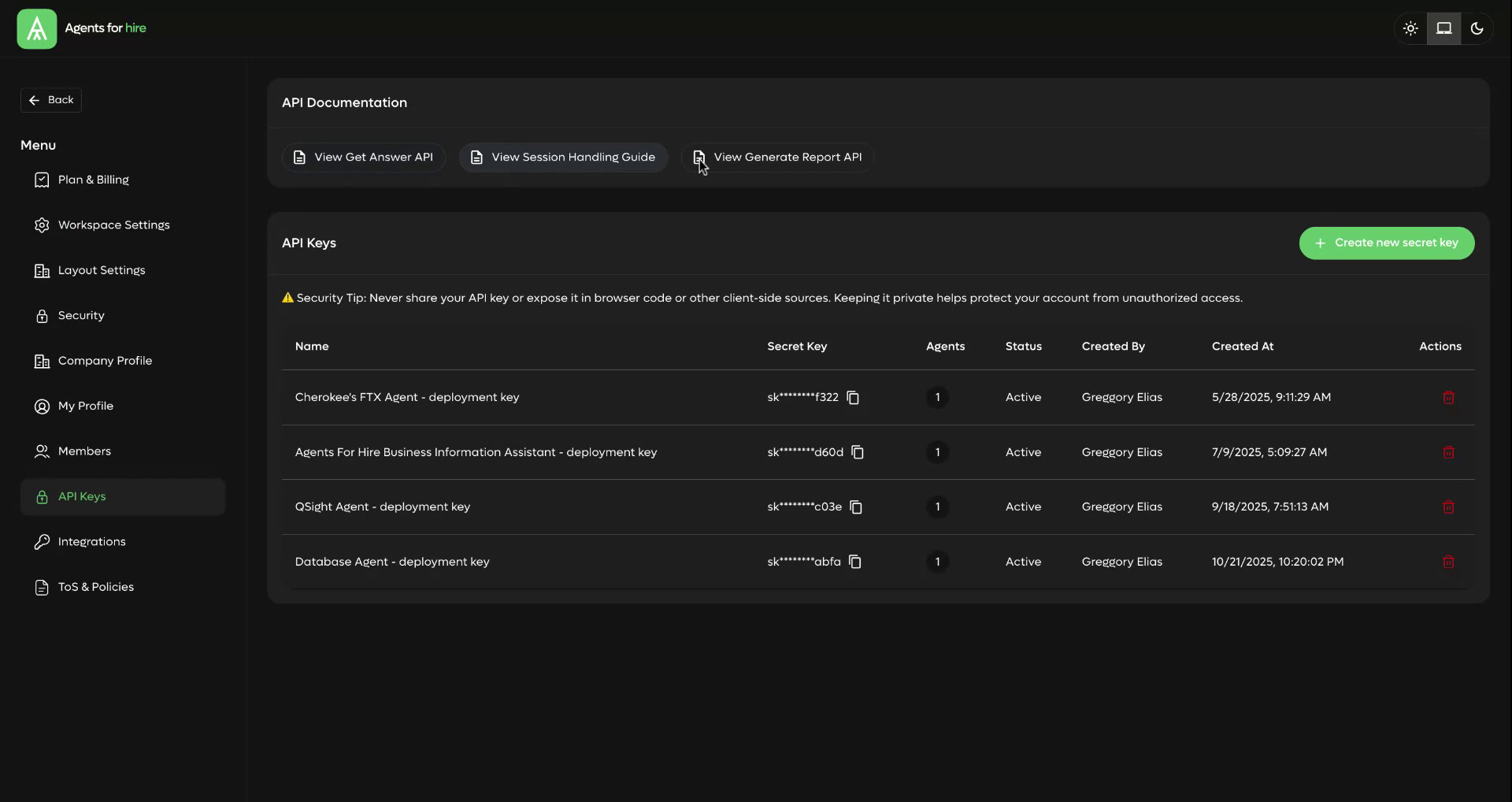Image resolution: width=1512 pixels, height=802 pixels.
Task: Open ToS & Policies from the sidebar
Action: click(96, 587)
